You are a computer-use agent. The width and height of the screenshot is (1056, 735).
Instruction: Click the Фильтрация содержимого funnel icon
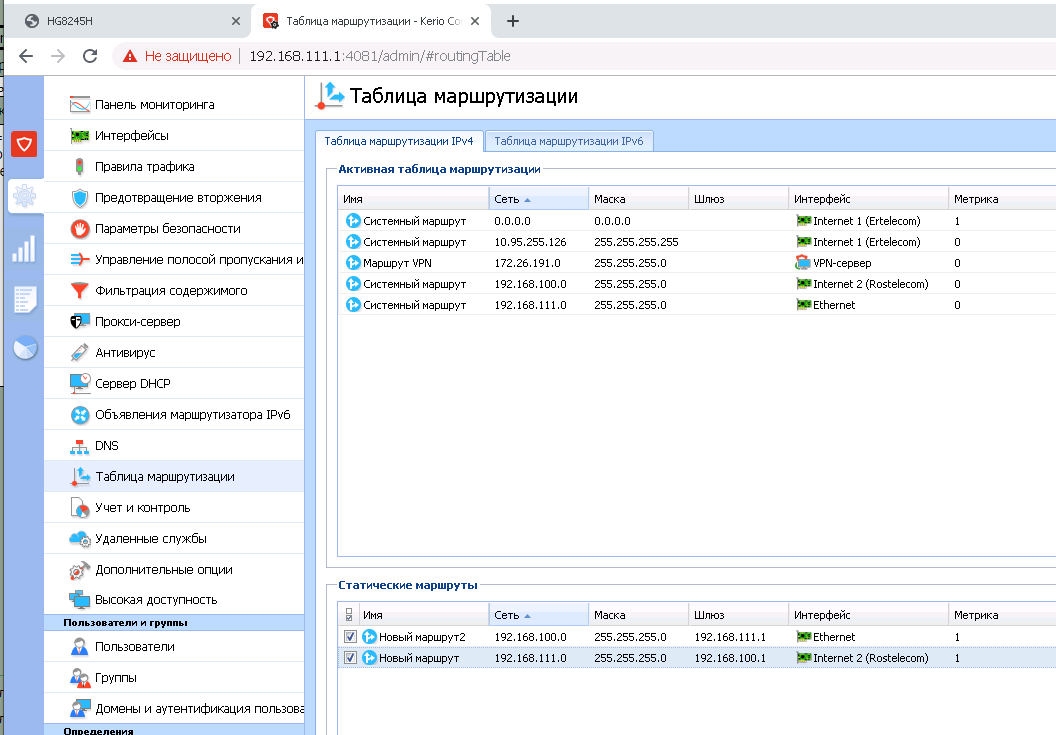(79, 290)
